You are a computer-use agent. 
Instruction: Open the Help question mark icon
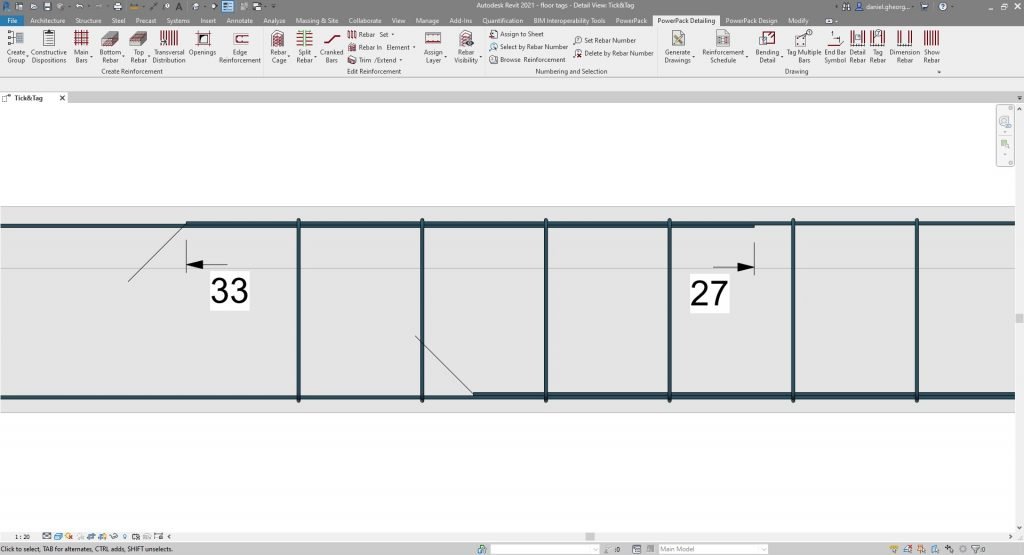point(942,7)
